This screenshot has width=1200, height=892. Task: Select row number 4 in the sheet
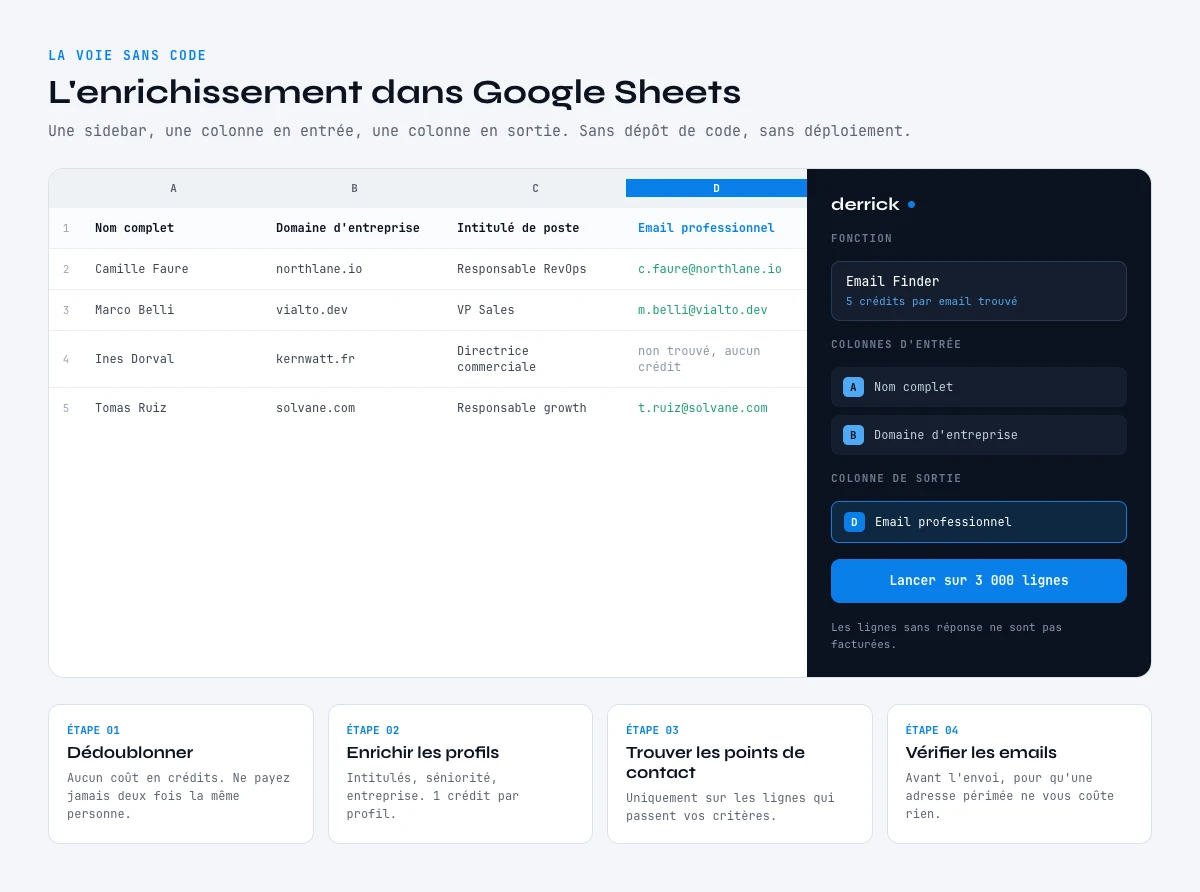point(66,359)
